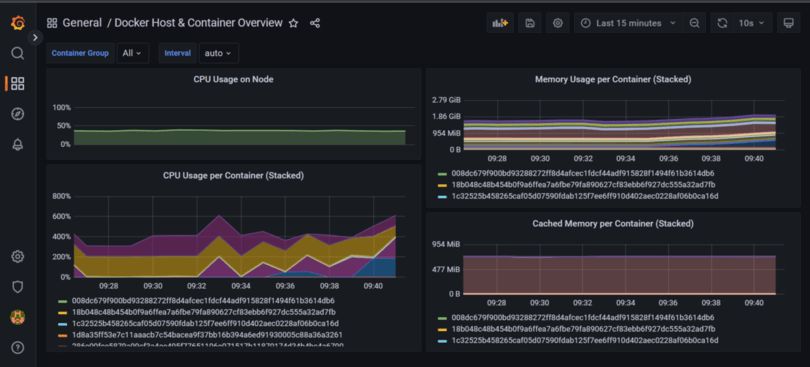Open Cached Memory per Container panel title menu
This screenshot has height=367, width=810.
tap(613, 224)
